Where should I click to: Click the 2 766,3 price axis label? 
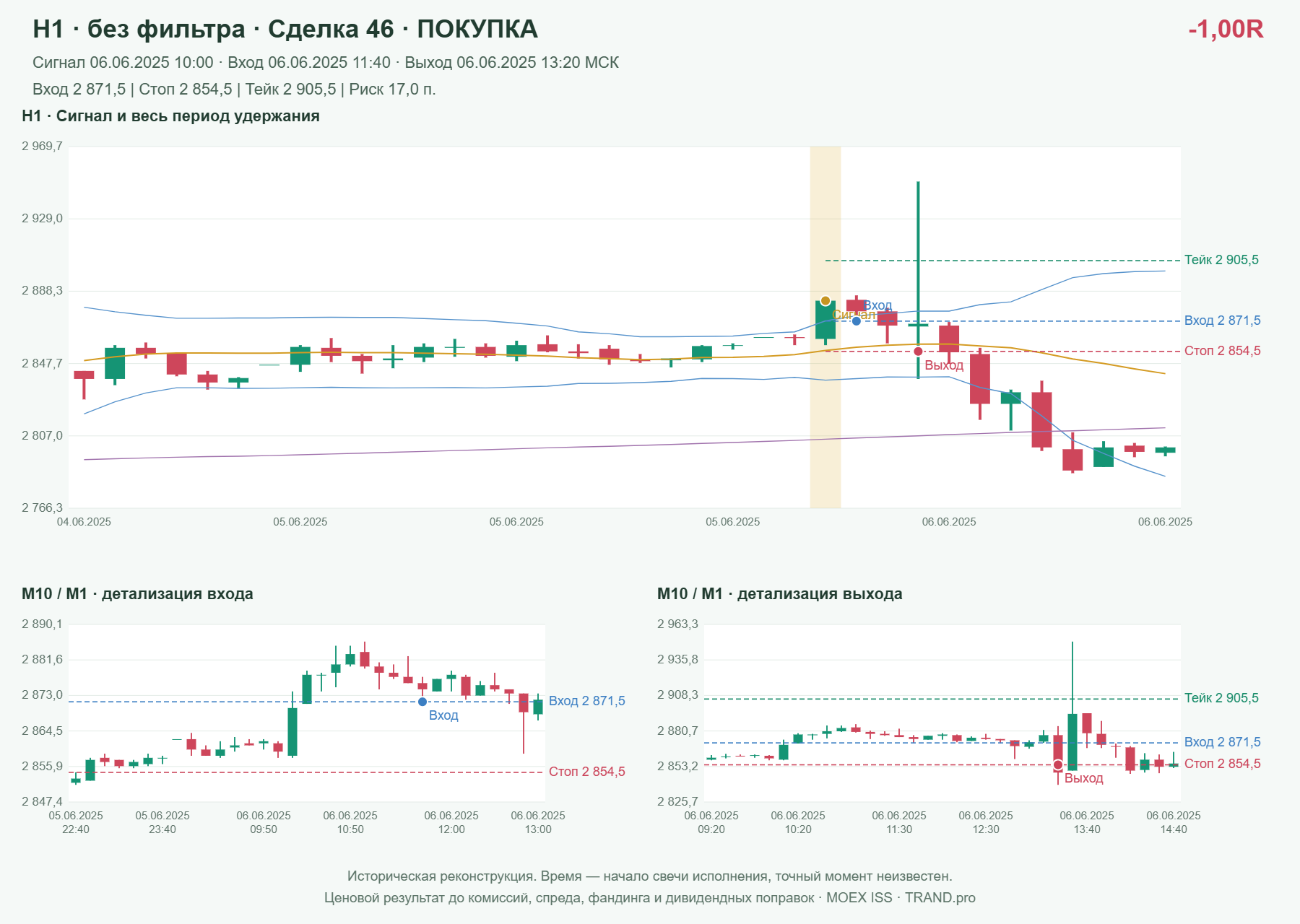click(x=42, y=508)
